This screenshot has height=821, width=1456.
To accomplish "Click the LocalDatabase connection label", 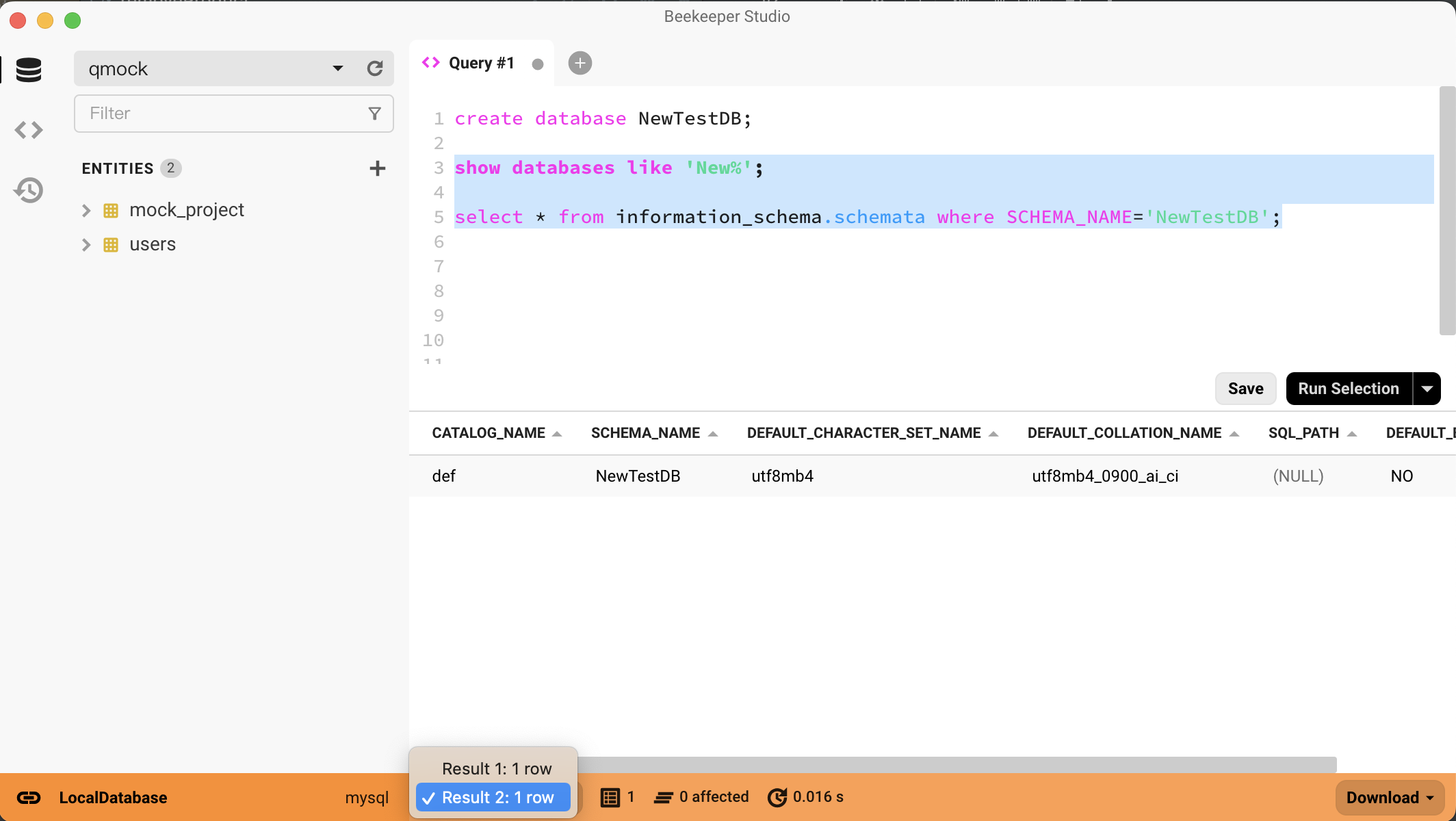I will tap(114, 797).
